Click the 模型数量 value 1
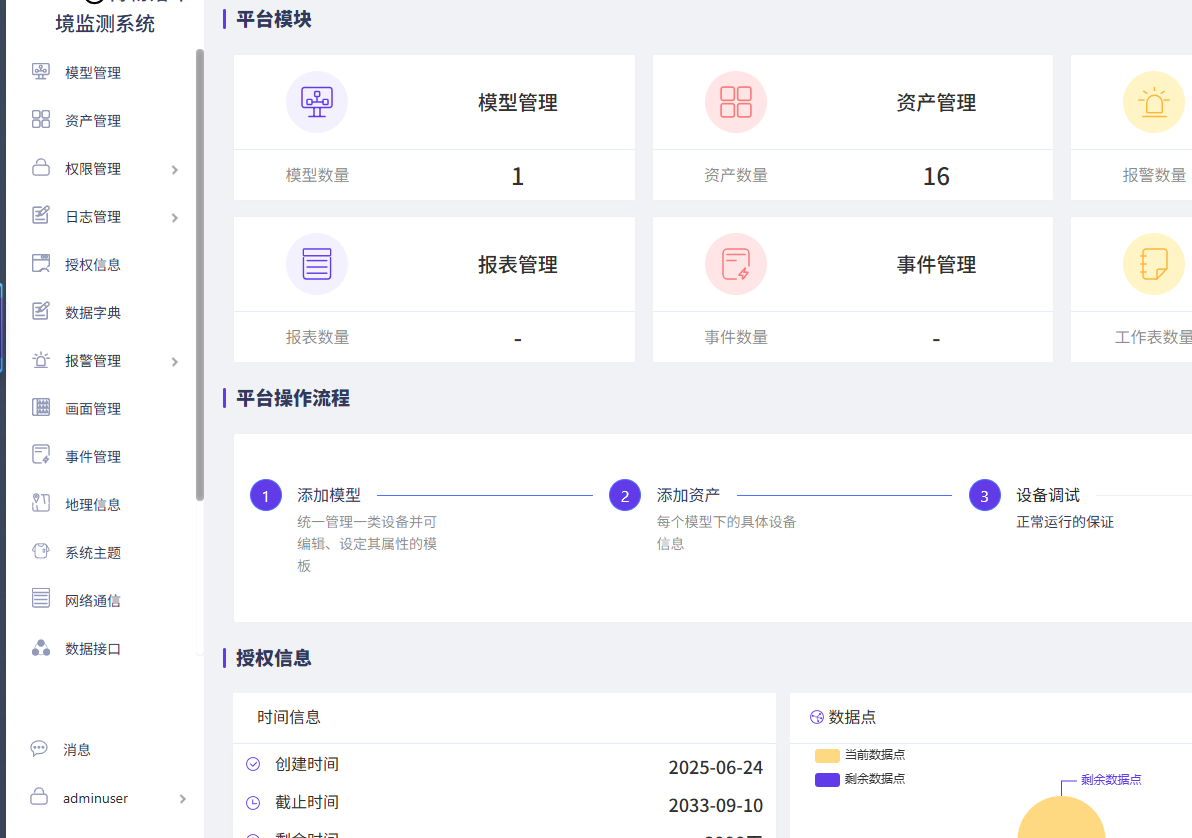 tap(518, 176)
